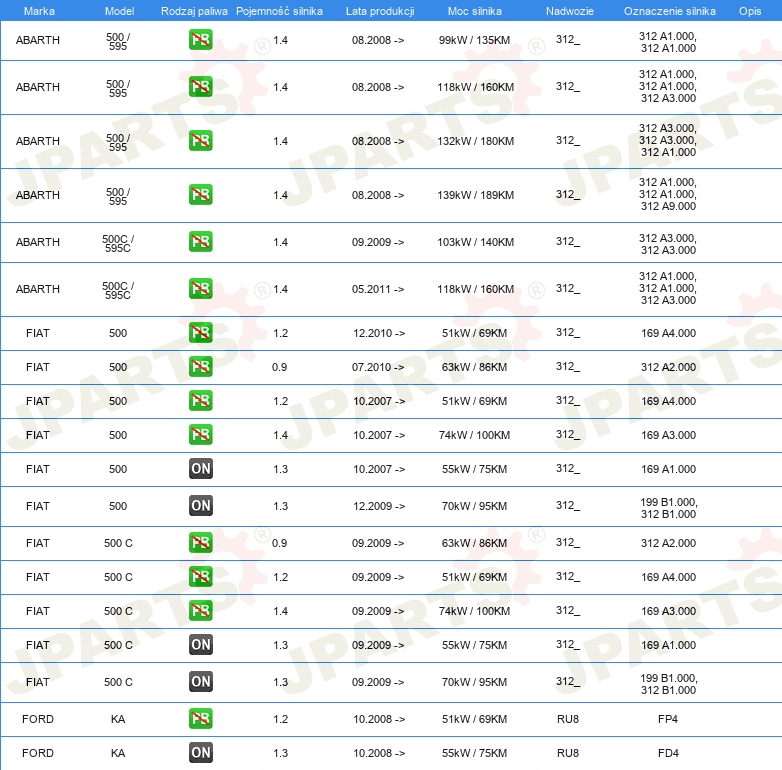
Task: Click petrol icon in ABARTH 103kW / 140KM row
Action: [x=201, y=241]
